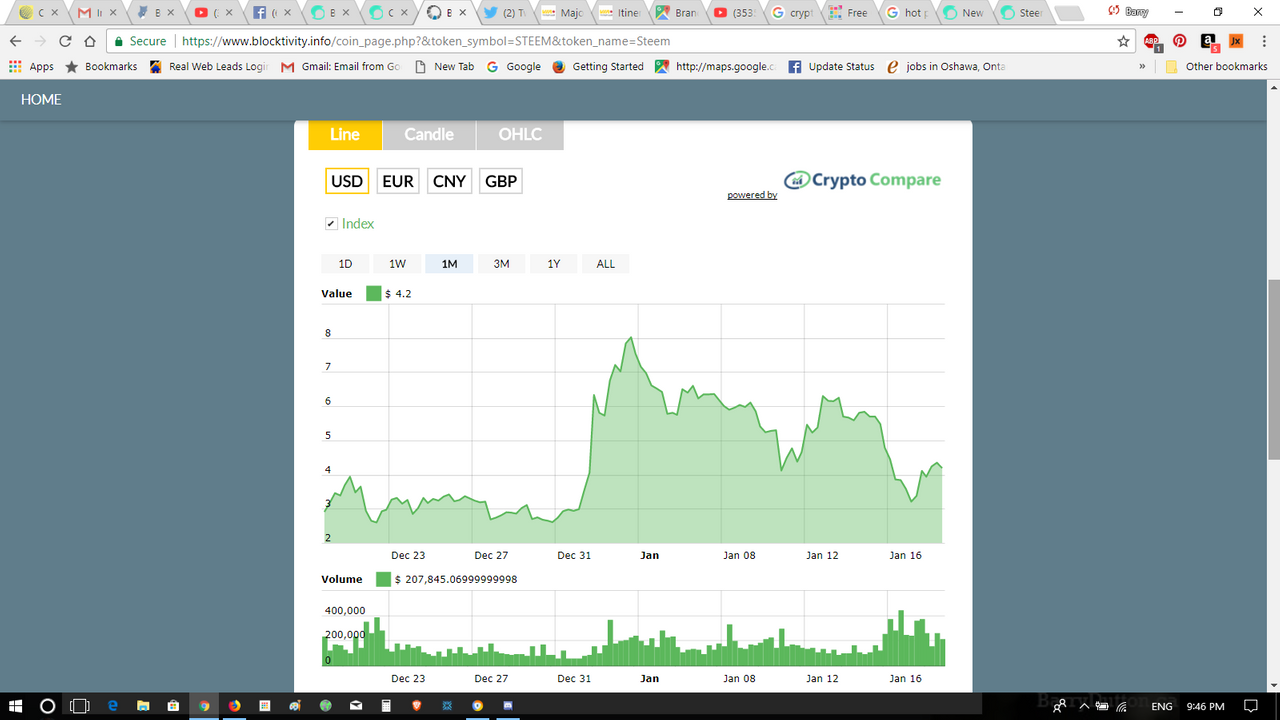
Task: Click the HOME navigation link
Action: (41, 100)
